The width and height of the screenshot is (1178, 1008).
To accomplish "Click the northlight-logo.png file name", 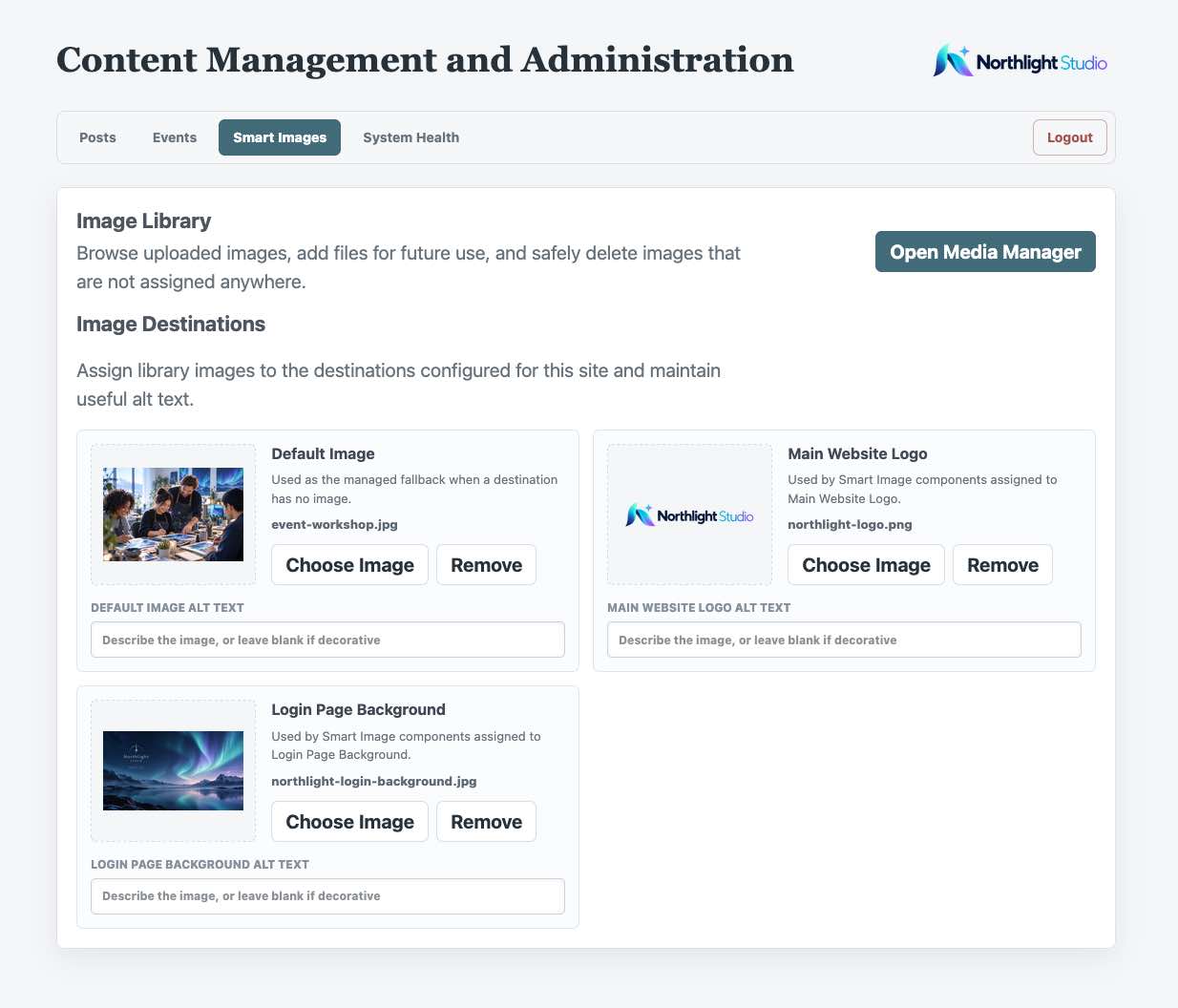I will (x=850, y=524).
